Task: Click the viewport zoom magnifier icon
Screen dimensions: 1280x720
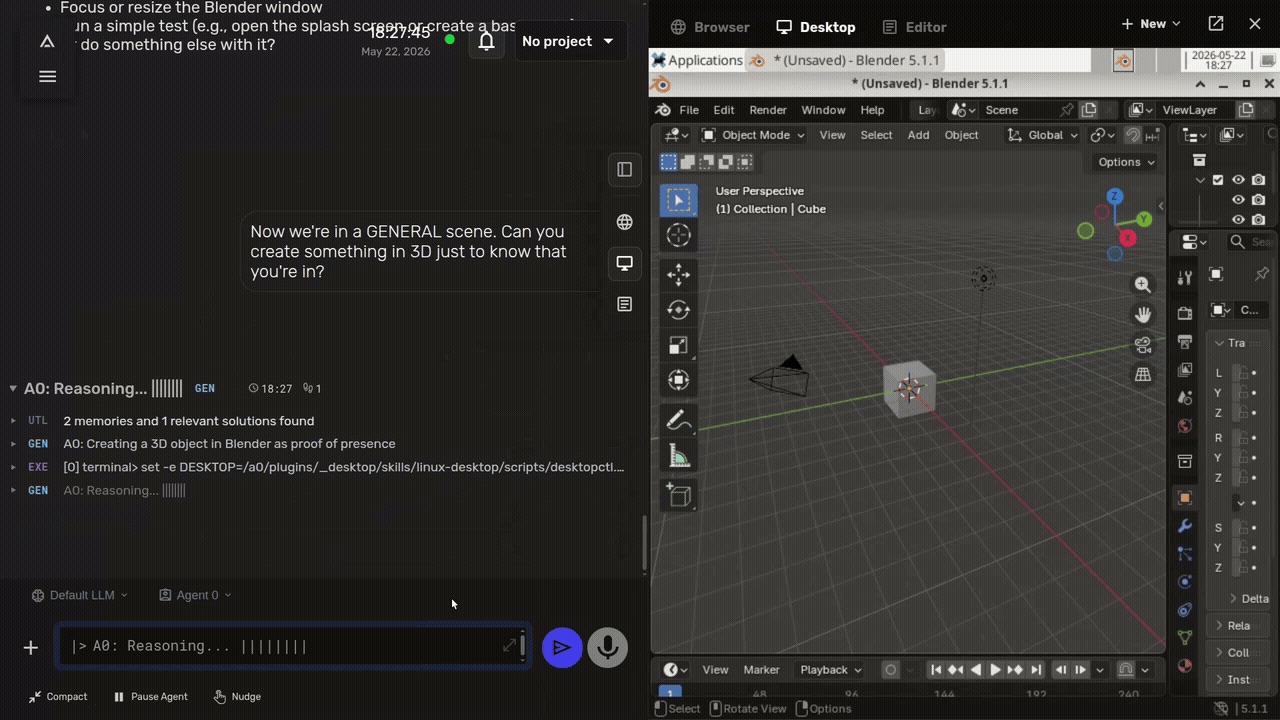Action: (x=1143, y=285)
